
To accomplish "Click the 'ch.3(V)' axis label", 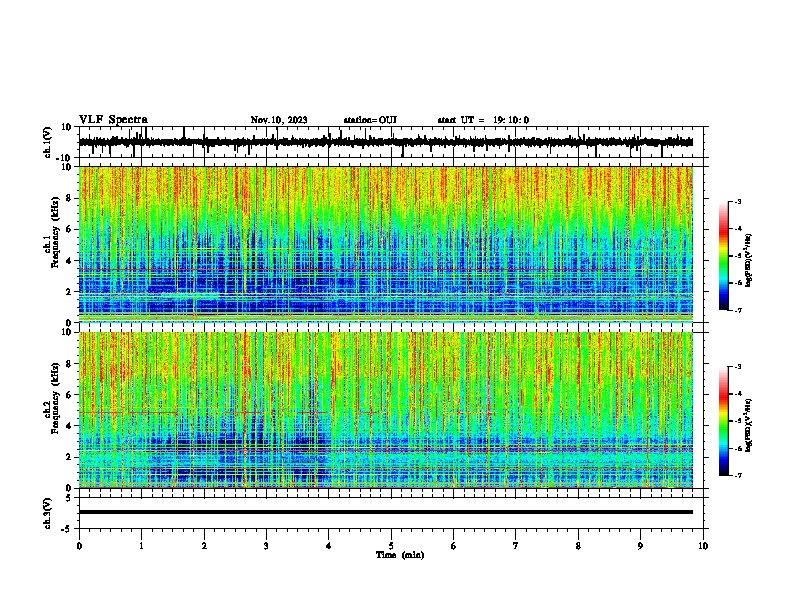I will 47,514.
